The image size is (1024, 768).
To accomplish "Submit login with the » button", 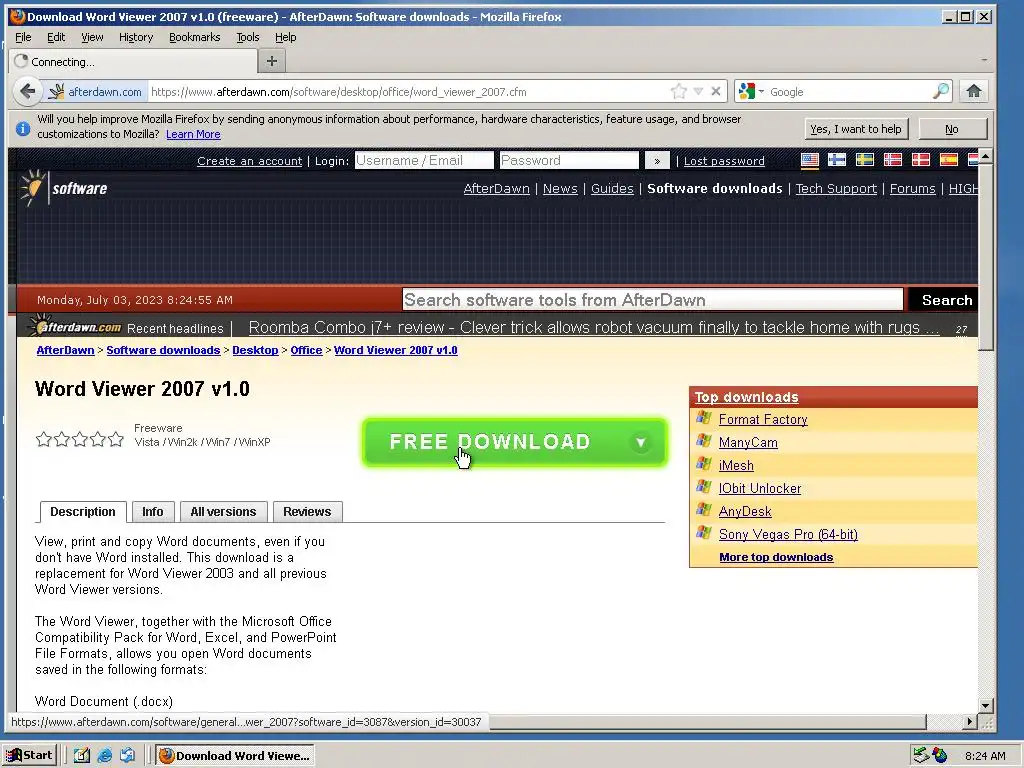I will (657, 161).
